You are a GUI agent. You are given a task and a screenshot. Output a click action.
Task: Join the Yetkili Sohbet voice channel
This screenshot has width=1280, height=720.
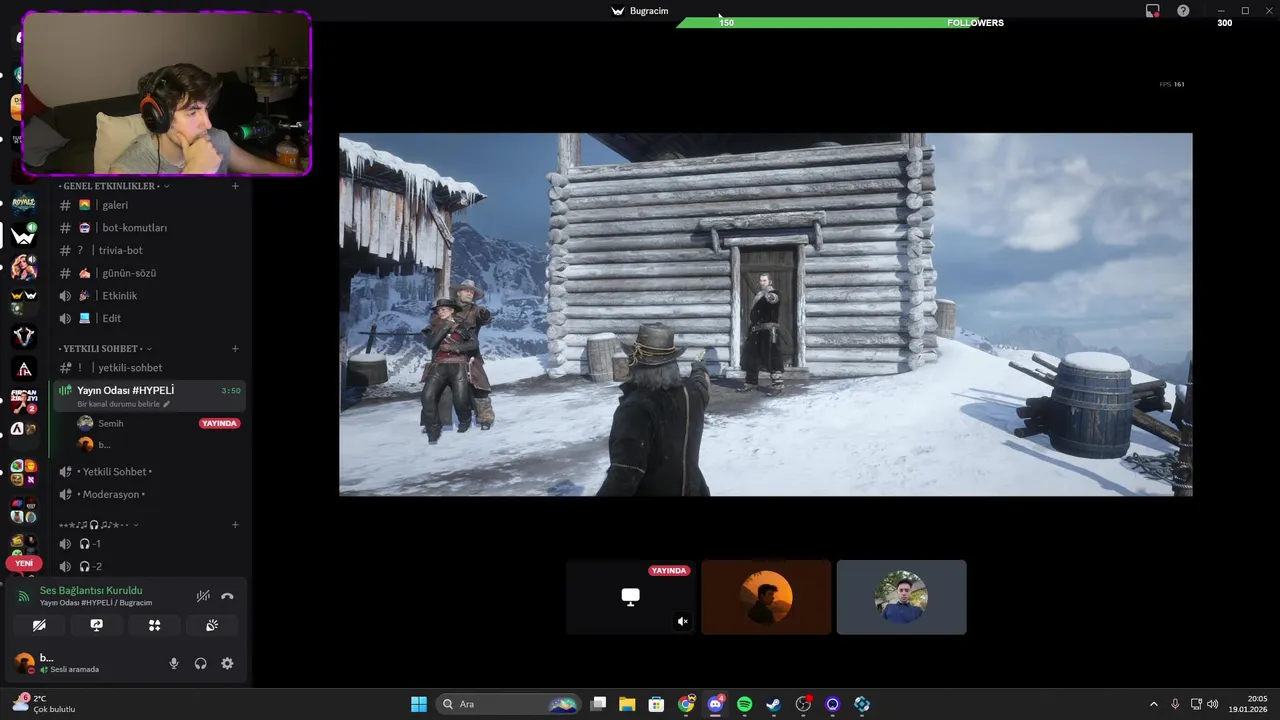(x=148, y=472)
